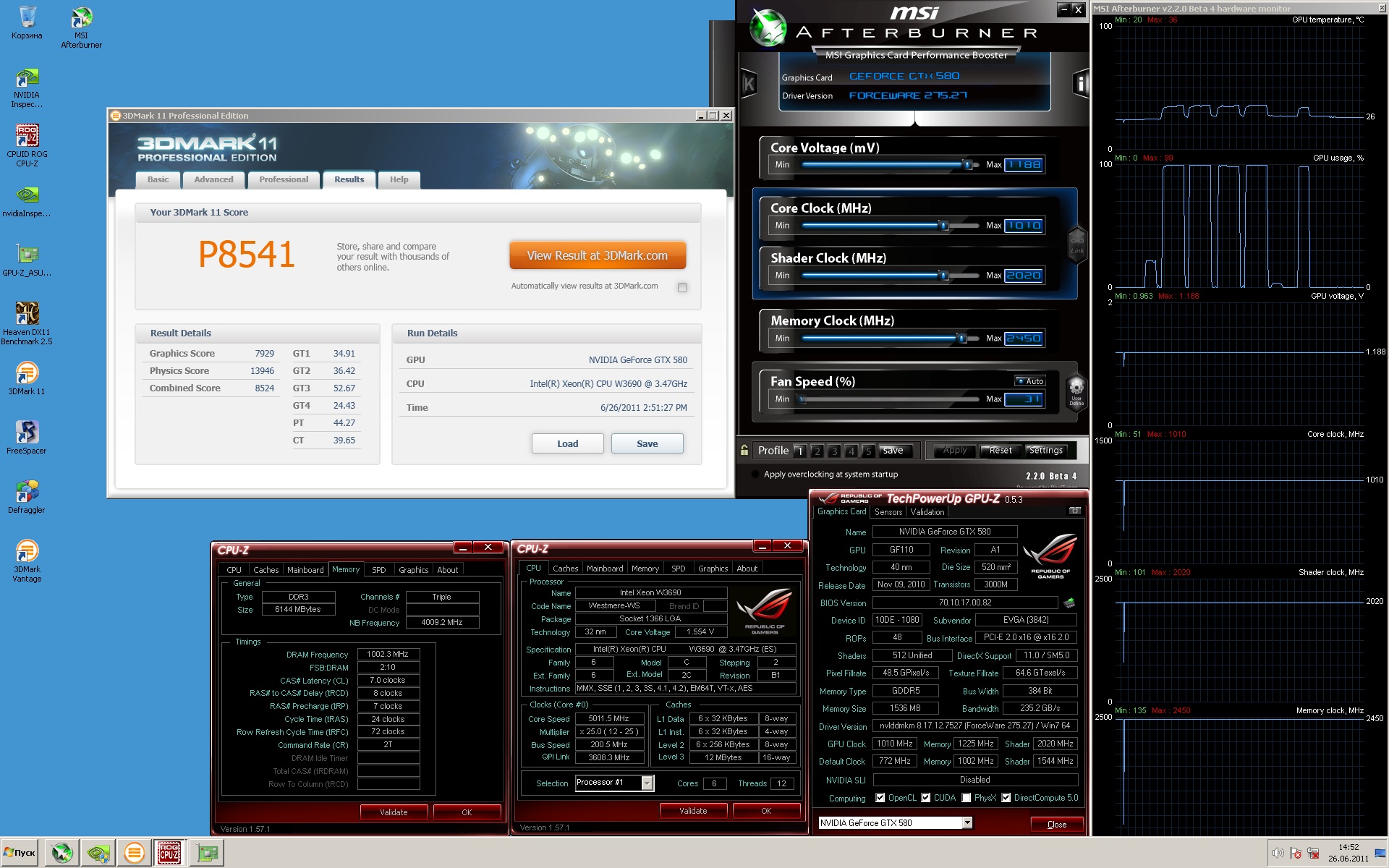Click the Afterburner profile save button
Screen dimensions: 1389x868
tap(893, 451)
